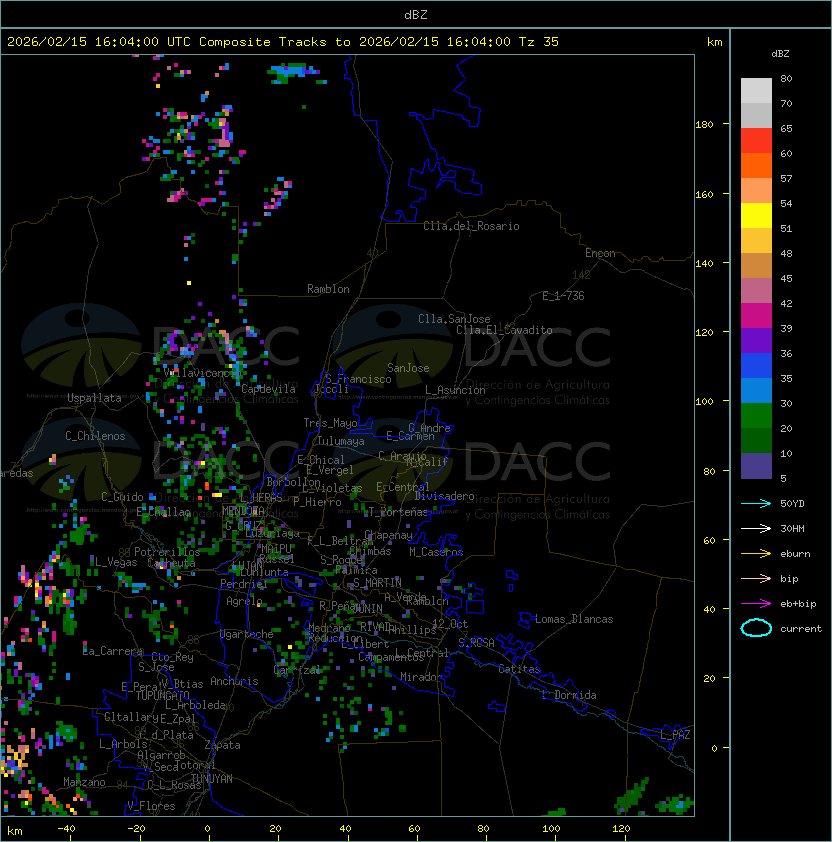The height and width of the screenshot is (842, 832).
Task: Click the magenta eb+bip arrow symbol
Action: 756,604
